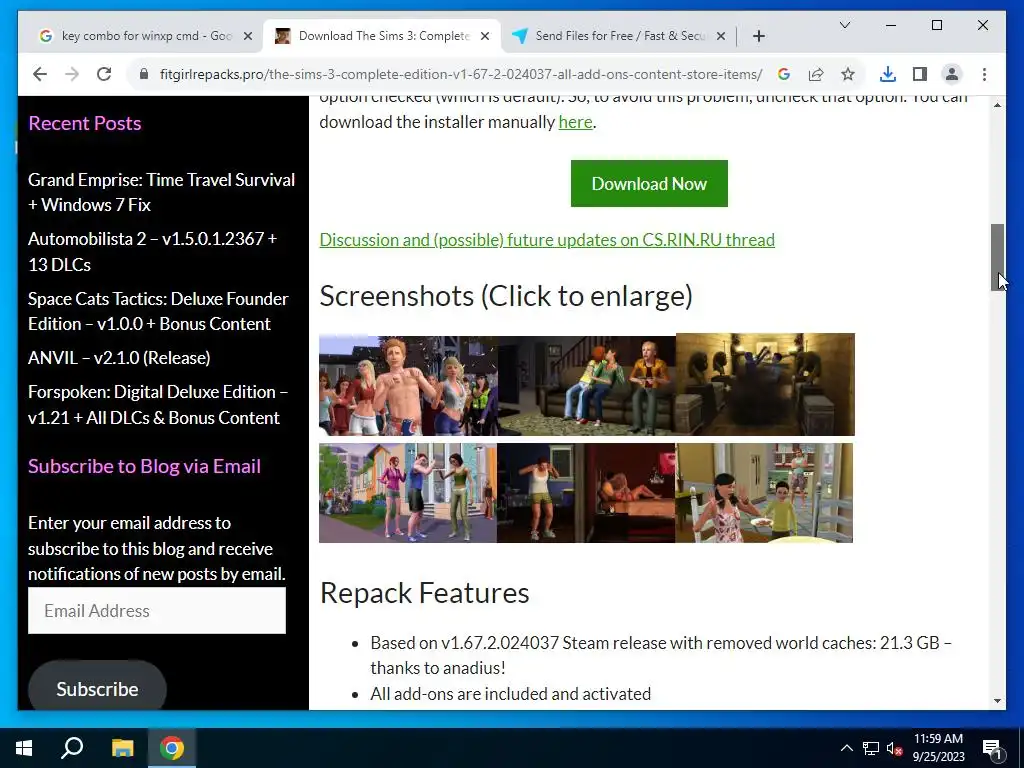The image size is (1024, 768).
Task: Click the Subscribe button
Action: (97, 686)
